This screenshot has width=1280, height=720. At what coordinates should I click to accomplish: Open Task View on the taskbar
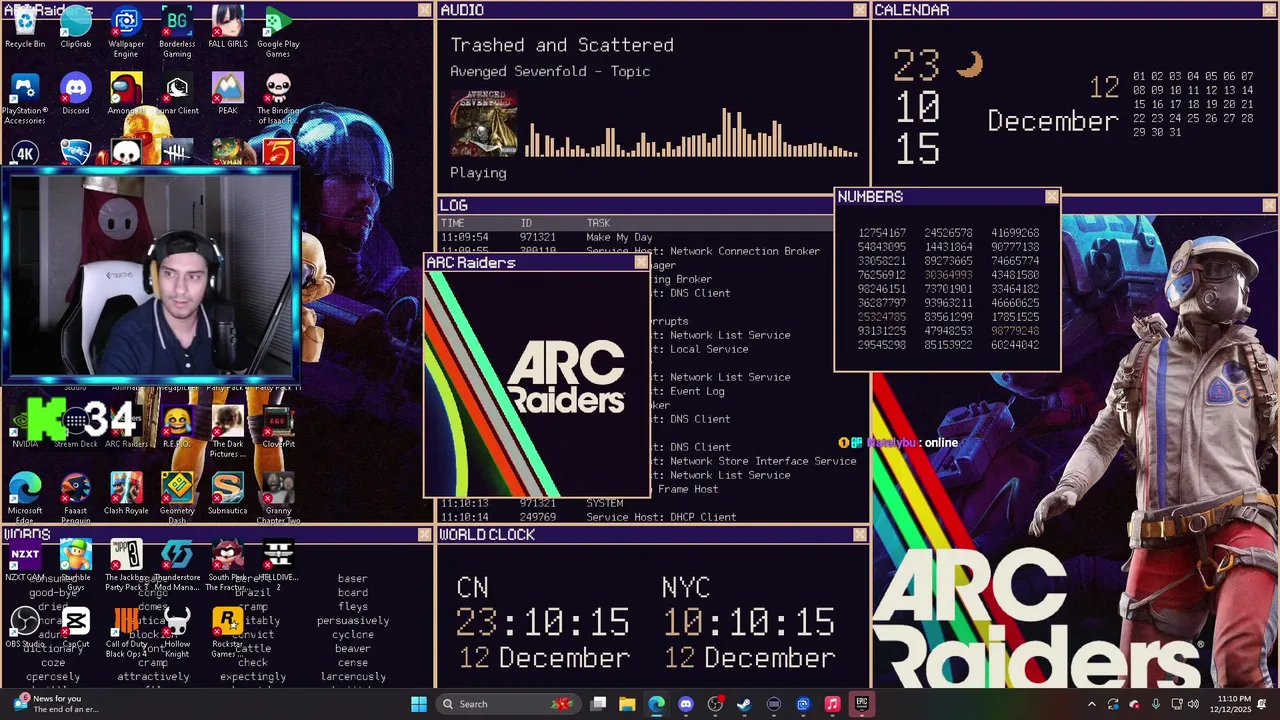coord(598,704)
